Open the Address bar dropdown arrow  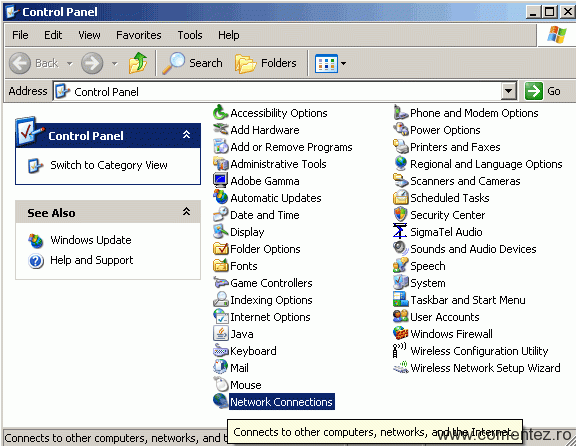click(508, 91)
